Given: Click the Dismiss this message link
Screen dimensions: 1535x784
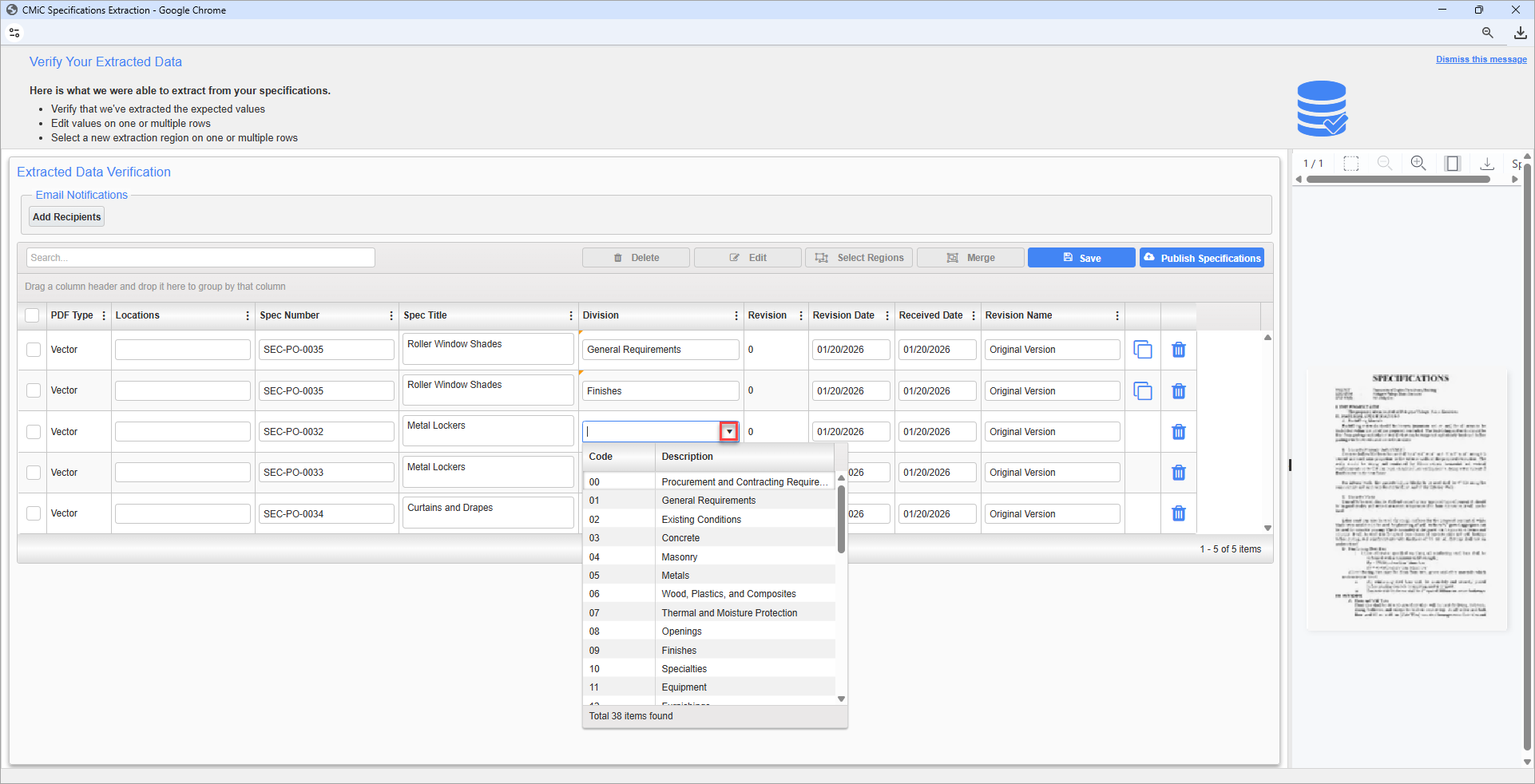Looking at the screenshot, I should 1480,59.
